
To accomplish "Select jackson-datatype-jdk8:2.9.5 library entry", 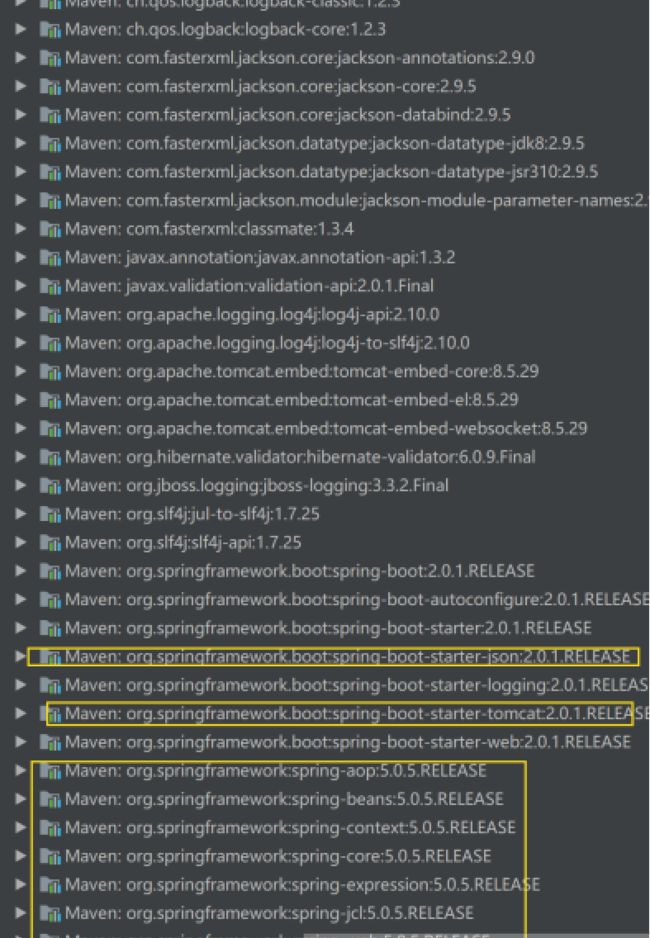I will coord(325,144).
